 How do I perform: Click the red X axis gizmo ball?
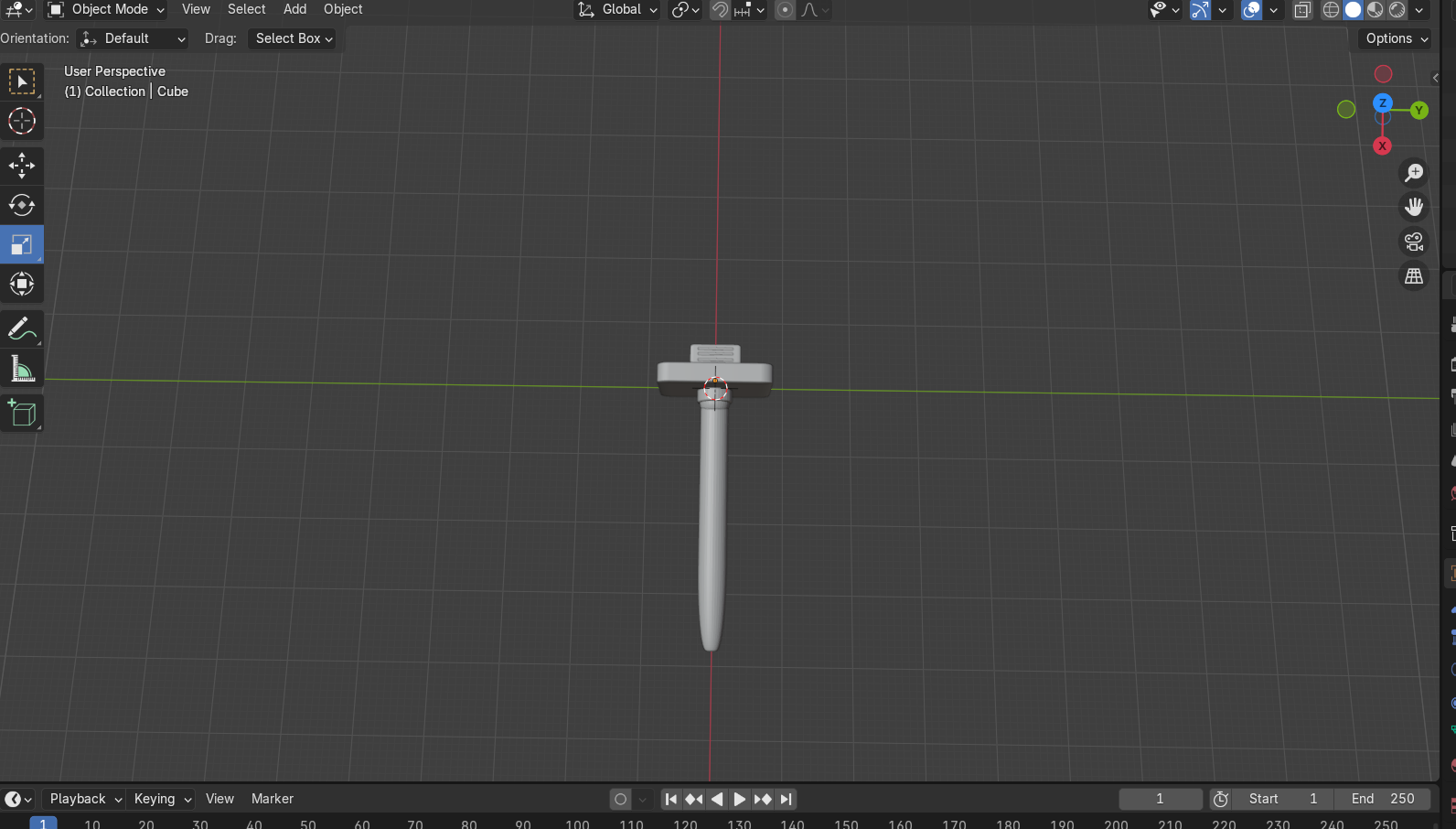coord(1382,145)
